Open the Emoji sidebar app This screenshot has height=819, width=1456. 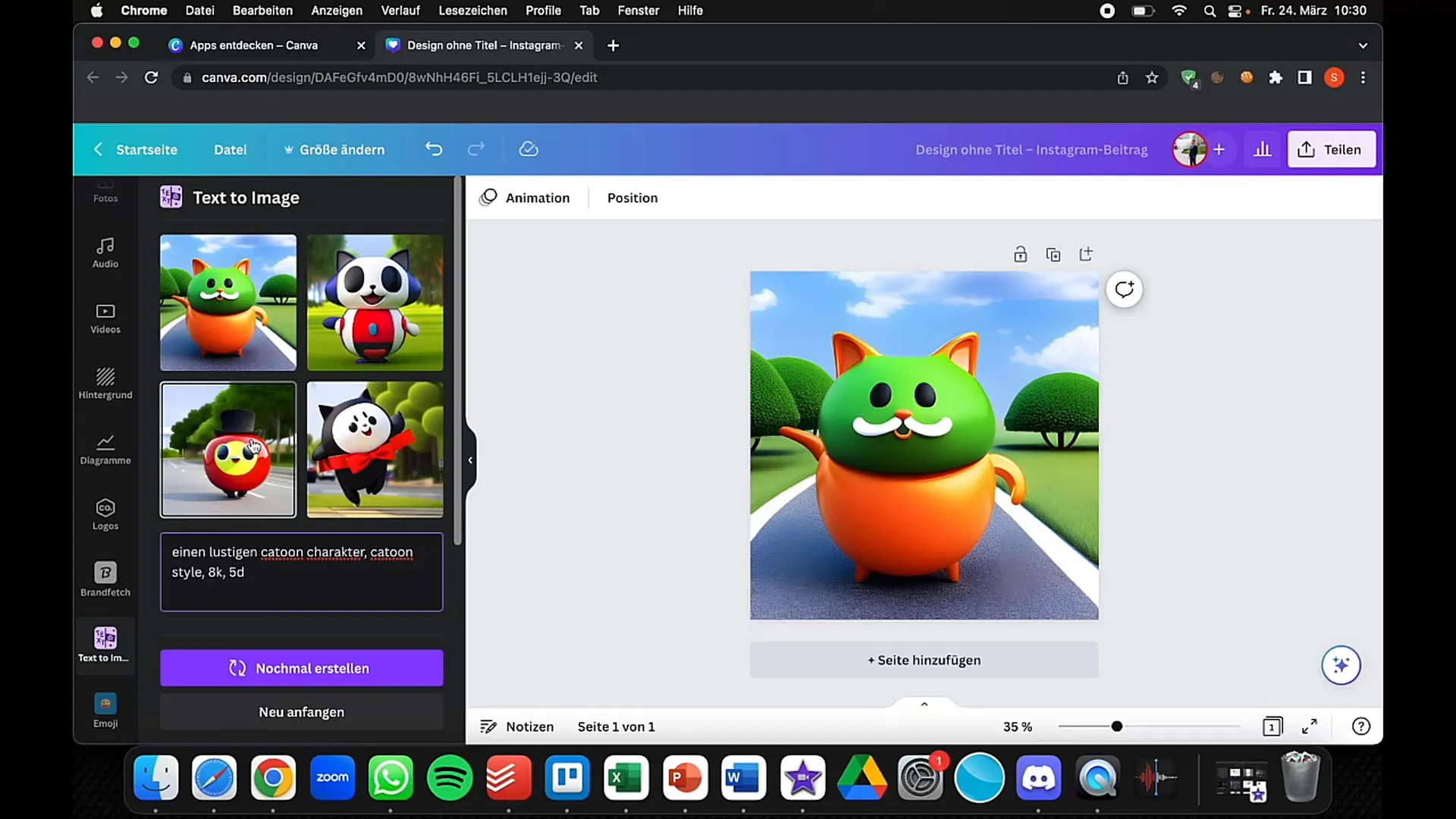pos(105,711)
